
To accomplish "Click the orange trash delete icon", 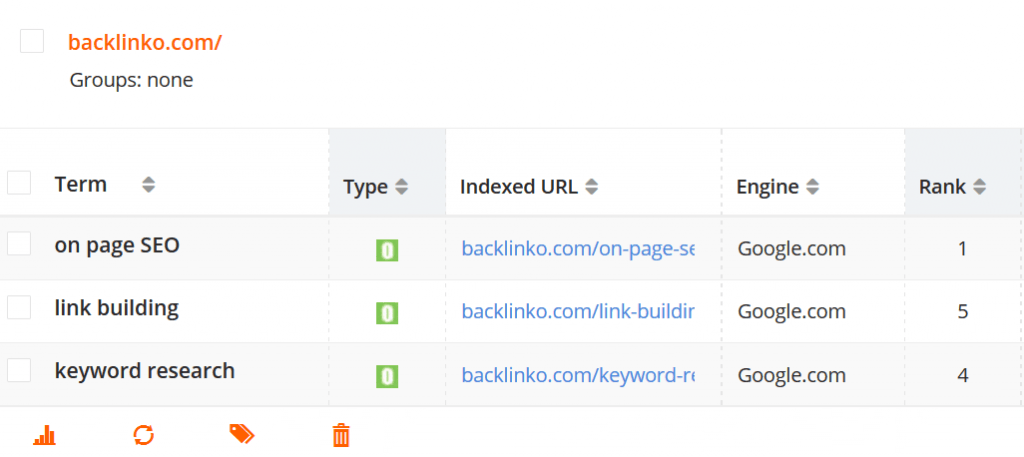I will (x=341, y=435).
